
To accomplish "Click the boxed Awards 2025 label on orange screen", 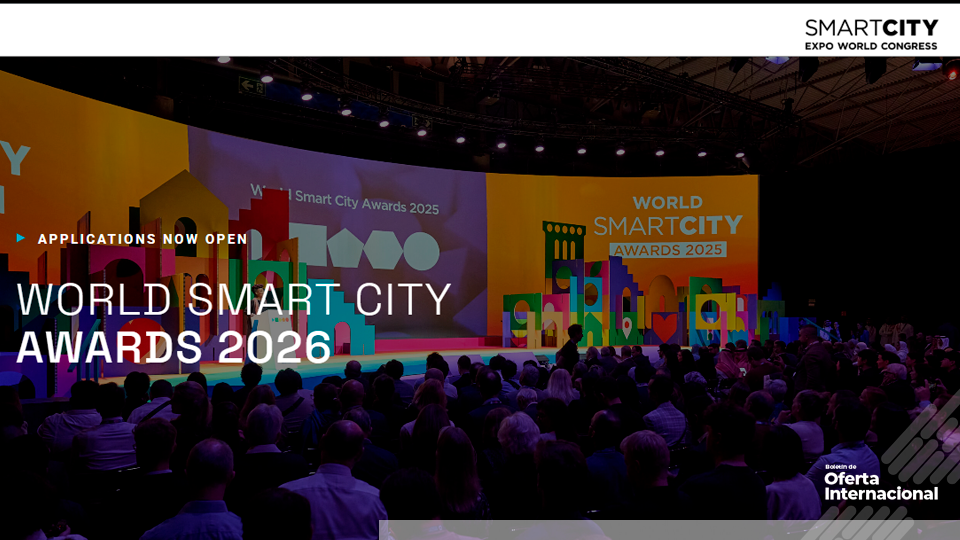I will (x=668, y=249).
